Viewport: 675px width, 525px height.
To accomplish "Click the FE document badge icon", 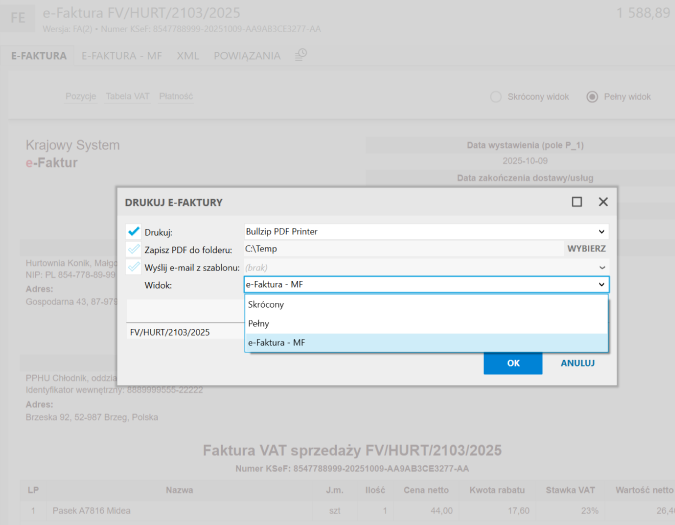I will click(x=20, y=18).
